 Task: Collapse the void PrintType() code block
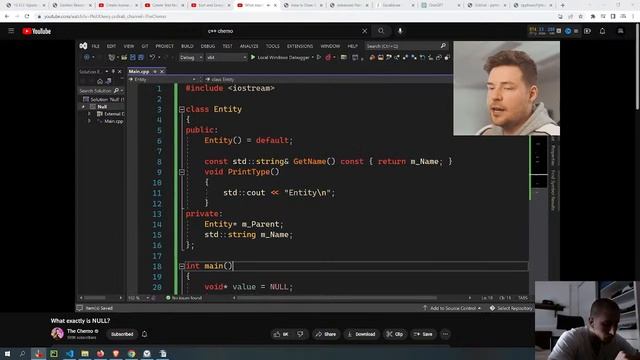pos(182,172)
